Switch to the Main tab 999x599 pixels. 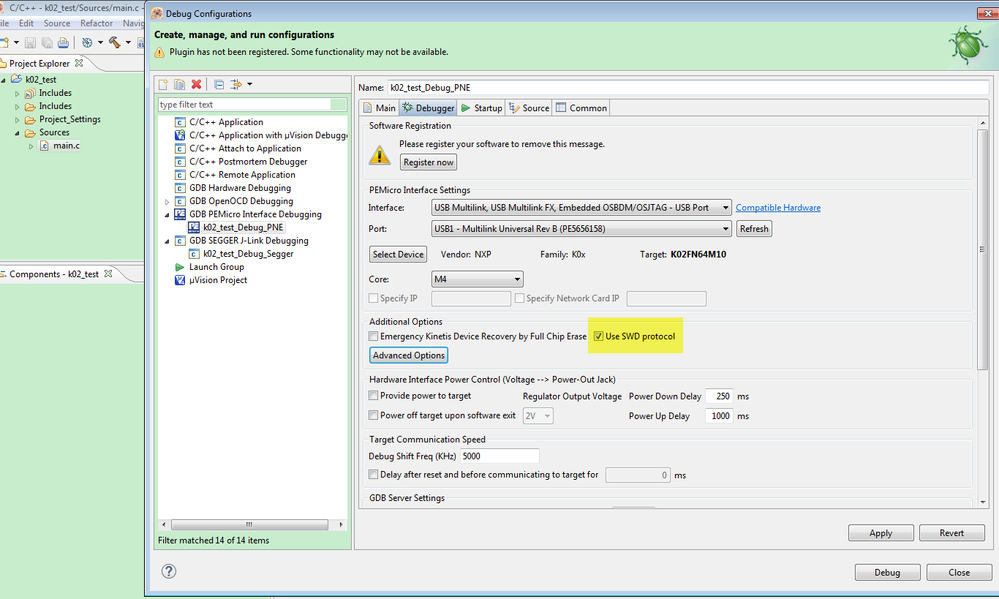(379, 108)
